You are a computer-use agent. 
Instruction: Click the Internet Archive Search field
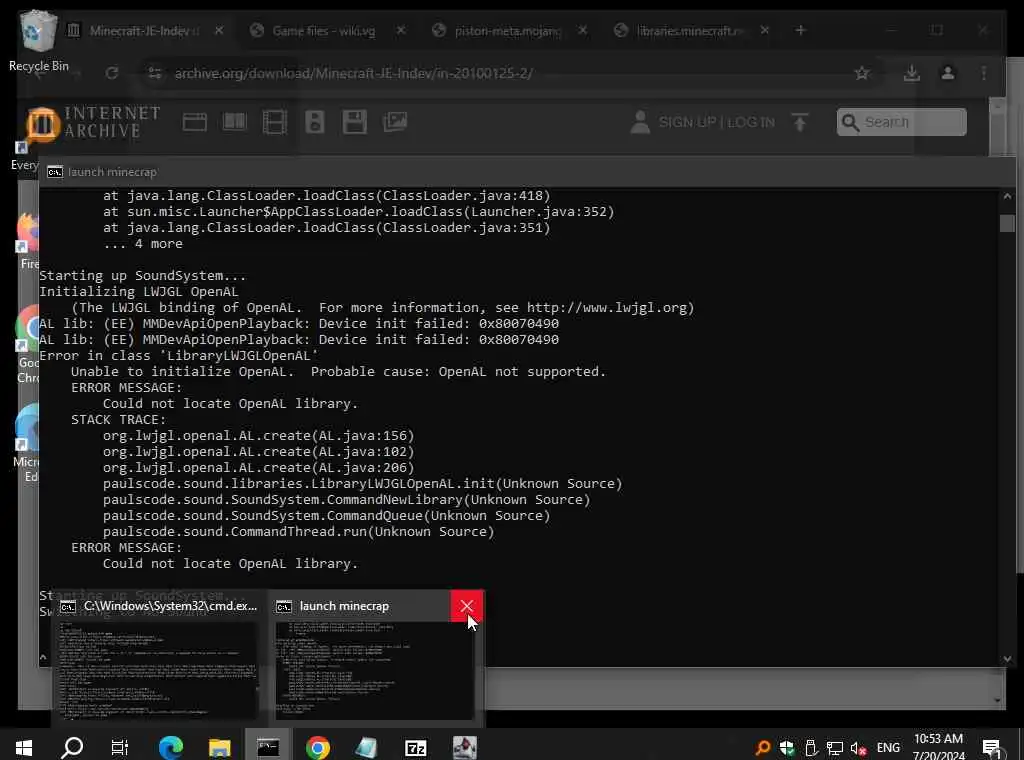pos(901,122)
